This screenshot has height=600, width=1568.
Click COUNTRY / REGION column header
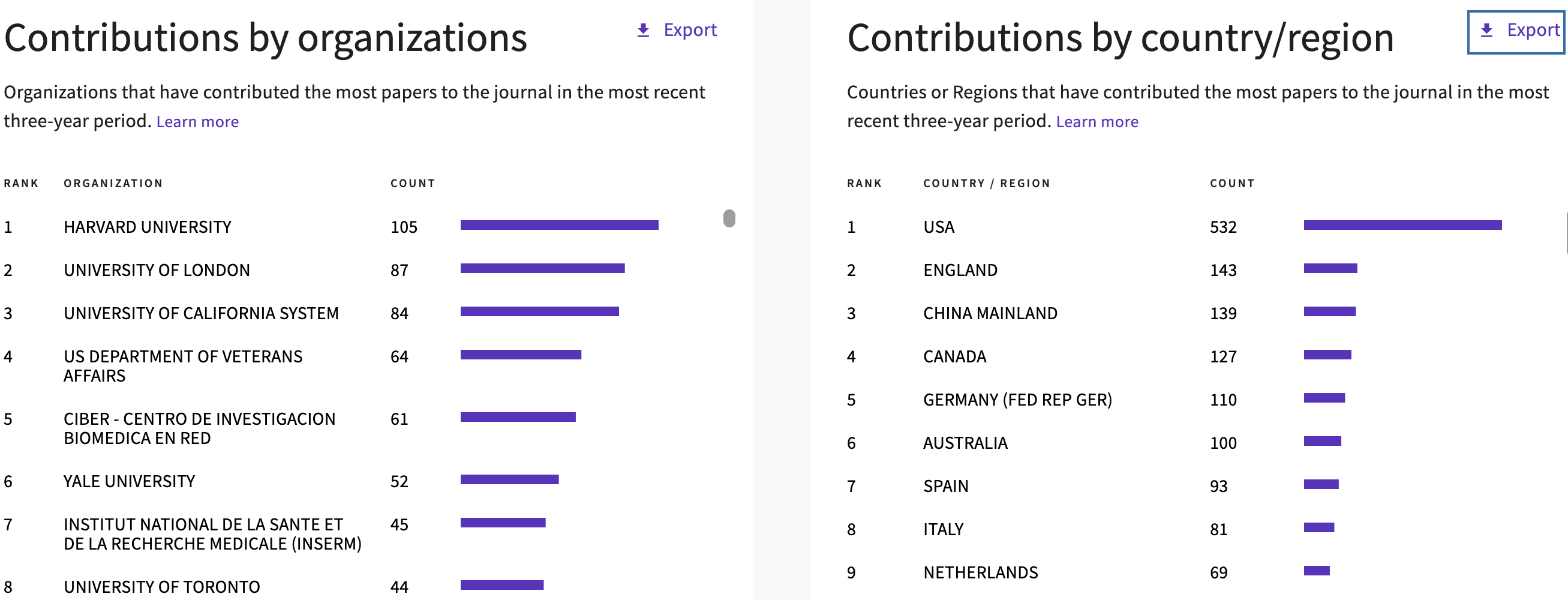[x=987, y=184]
